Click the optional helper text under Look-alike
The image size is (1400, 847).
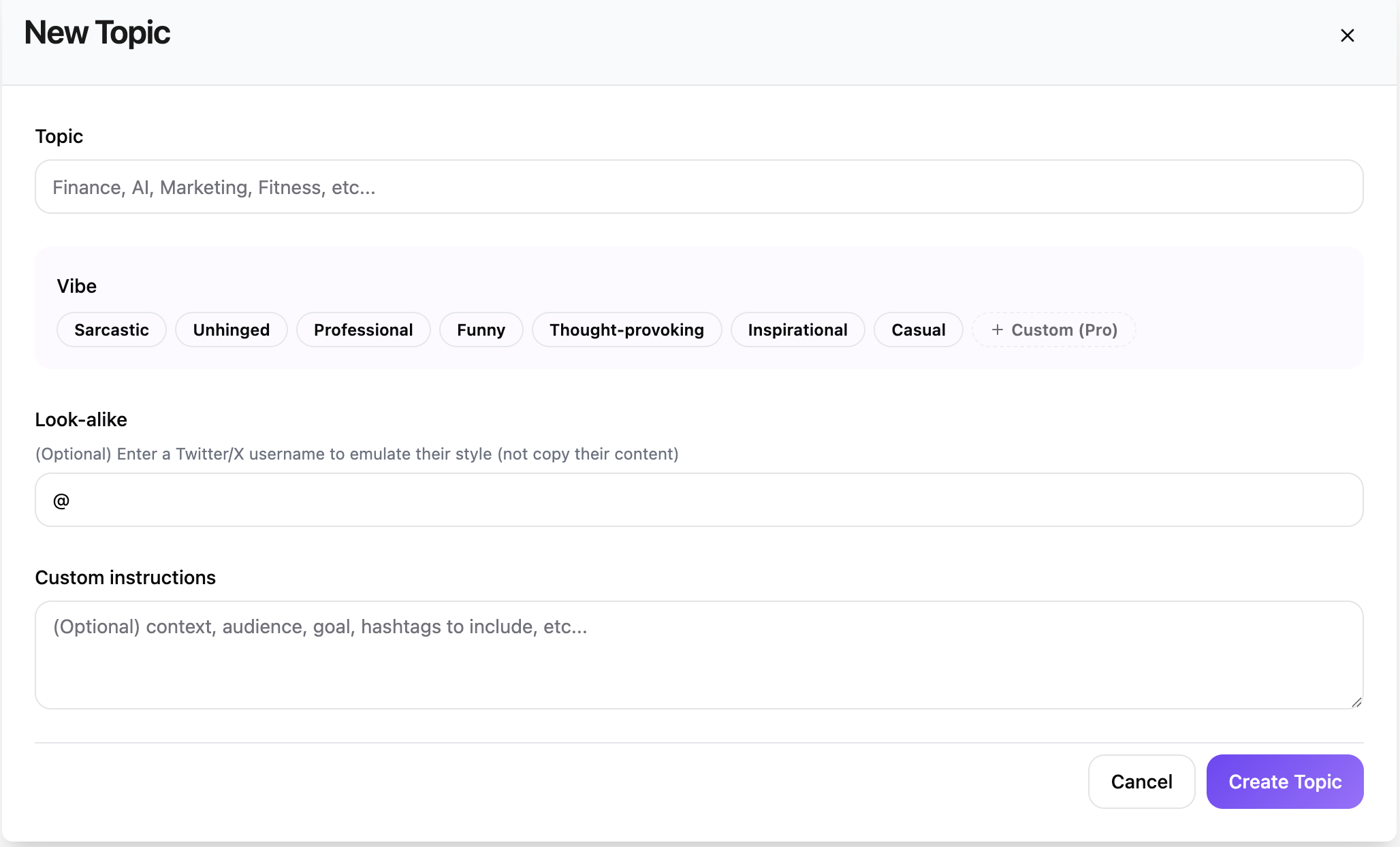coord(357,453)
